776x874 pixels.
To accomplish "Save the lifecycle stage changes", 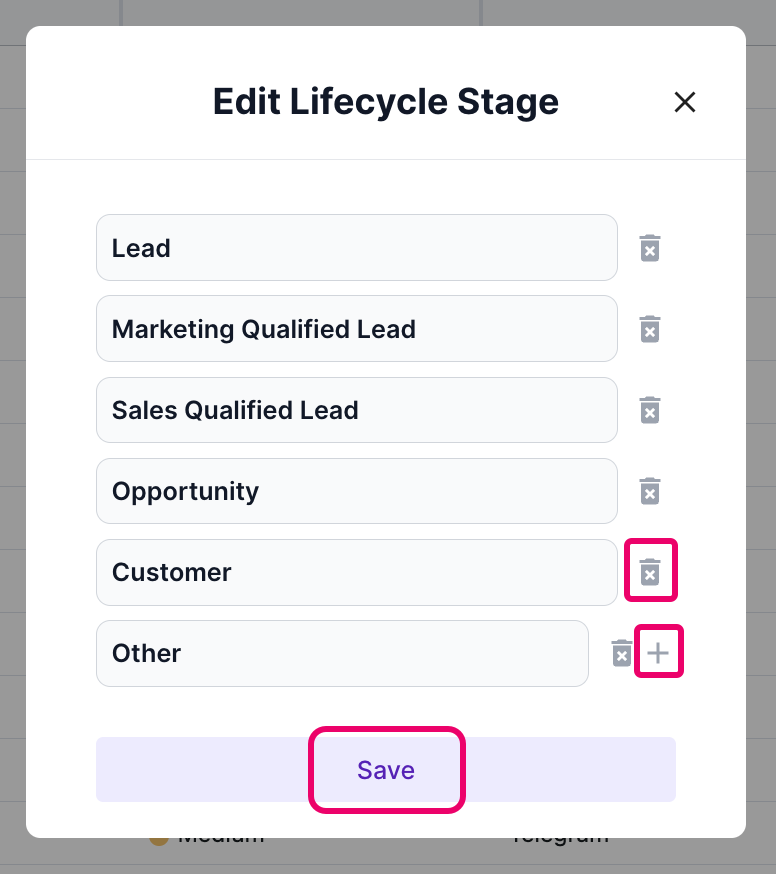I will click(386, 769).
